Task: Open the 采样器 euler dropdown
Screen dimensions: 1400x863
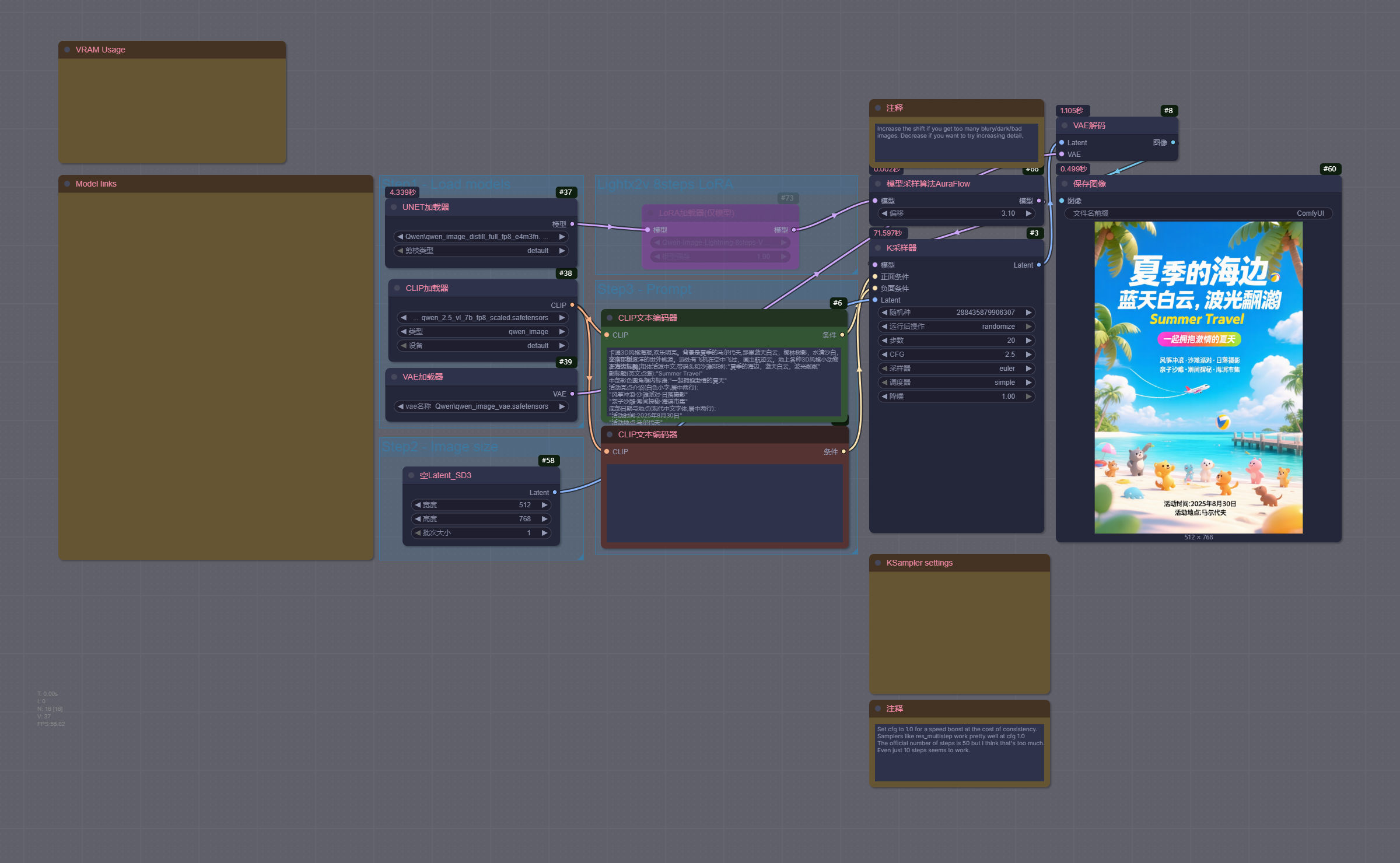Action: tap(957, 369)
